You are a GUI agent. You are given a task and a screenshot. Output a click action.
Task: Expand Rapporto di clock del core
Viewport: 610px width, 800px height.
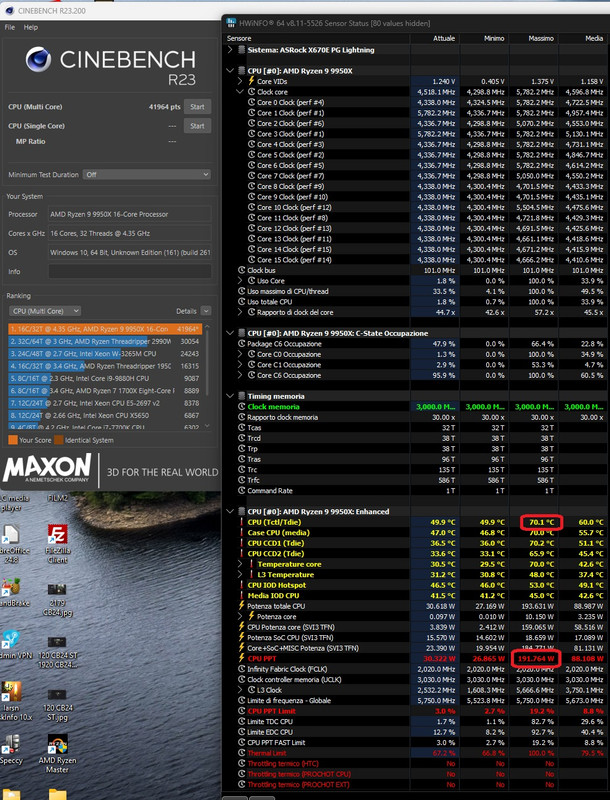240,312
